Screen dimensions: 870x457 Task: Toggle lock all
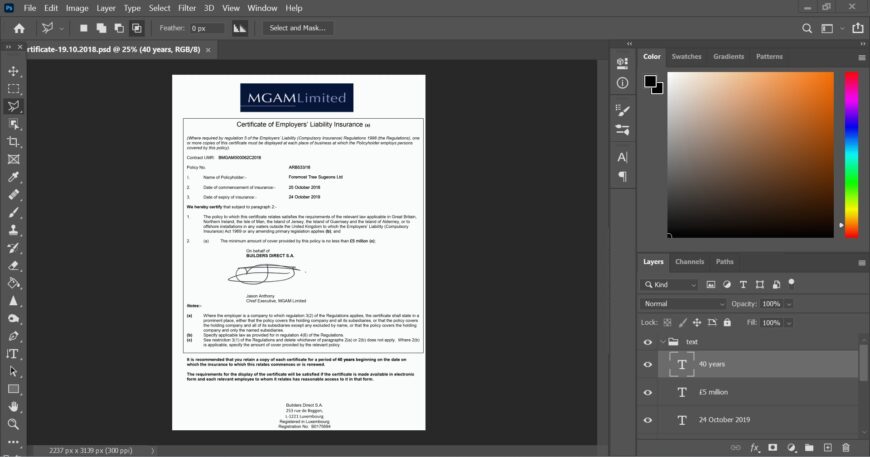(727, 322)
